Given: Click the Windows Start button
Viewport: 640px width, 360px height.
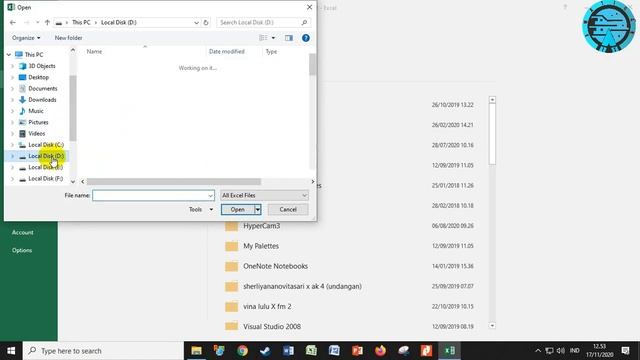Looking at the screenshot, I should pos(11,351).
